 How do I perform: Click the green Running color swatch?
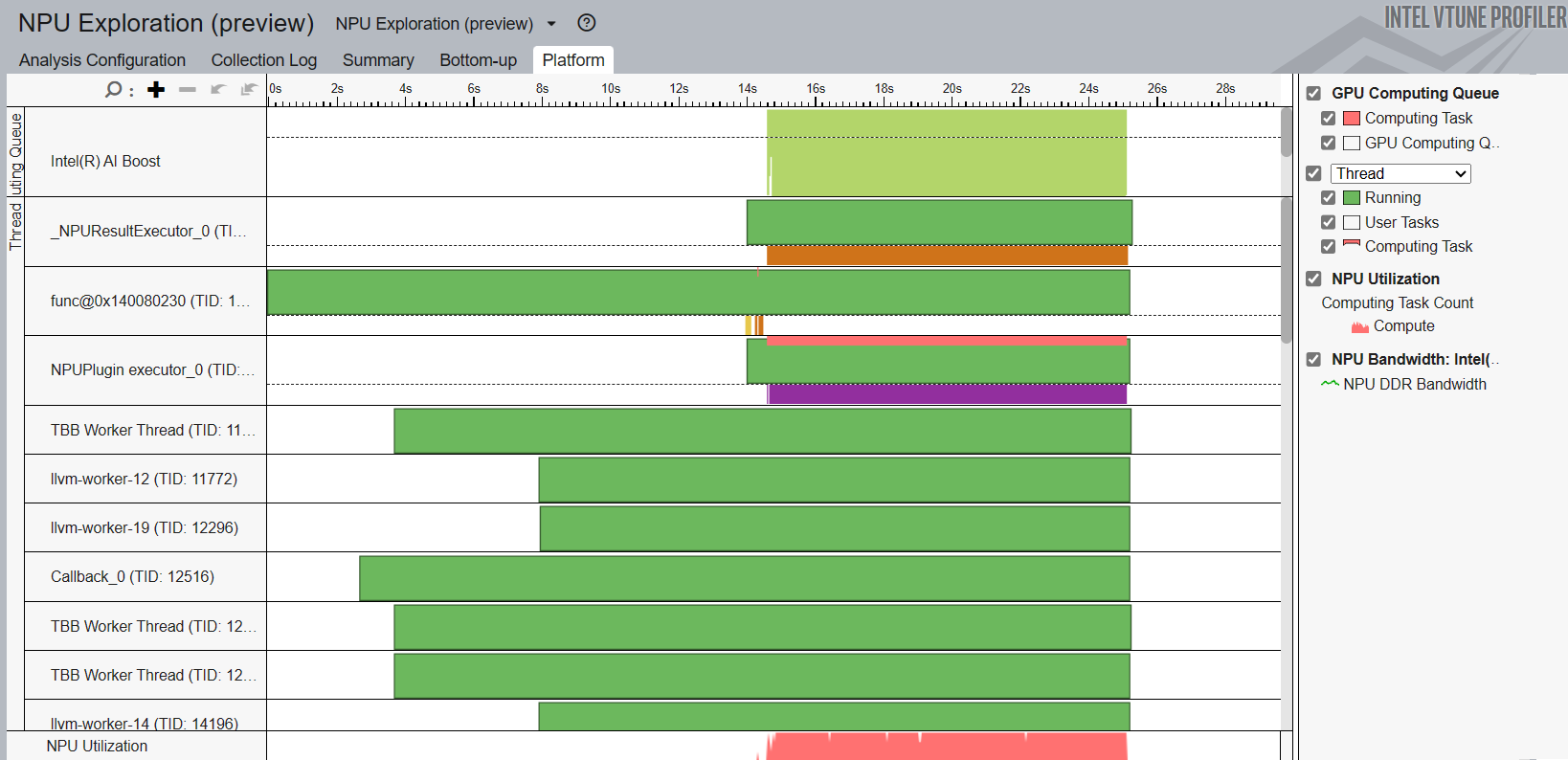point(1352,198)
